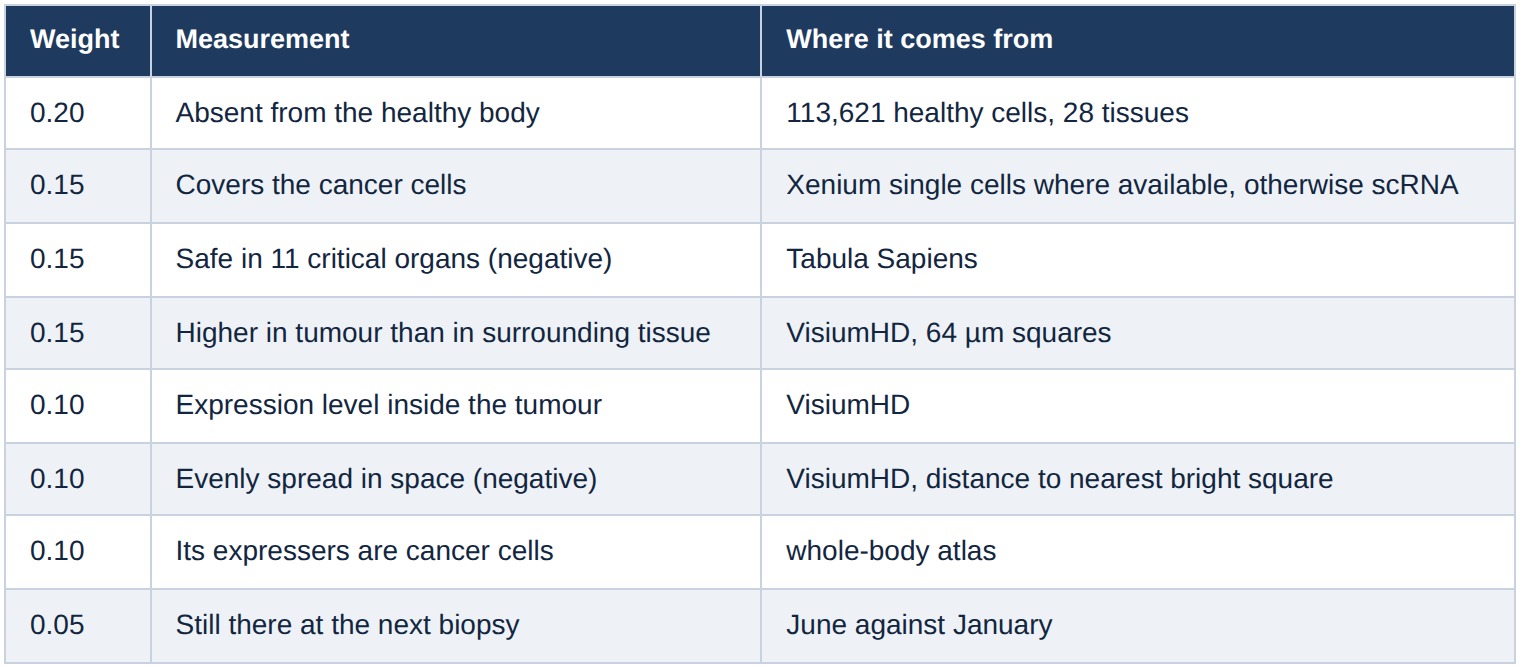Click the '113,621 healthy cells, 28 tissues' cell
Screen dimensions: 1520x668
click(1138, 113)
